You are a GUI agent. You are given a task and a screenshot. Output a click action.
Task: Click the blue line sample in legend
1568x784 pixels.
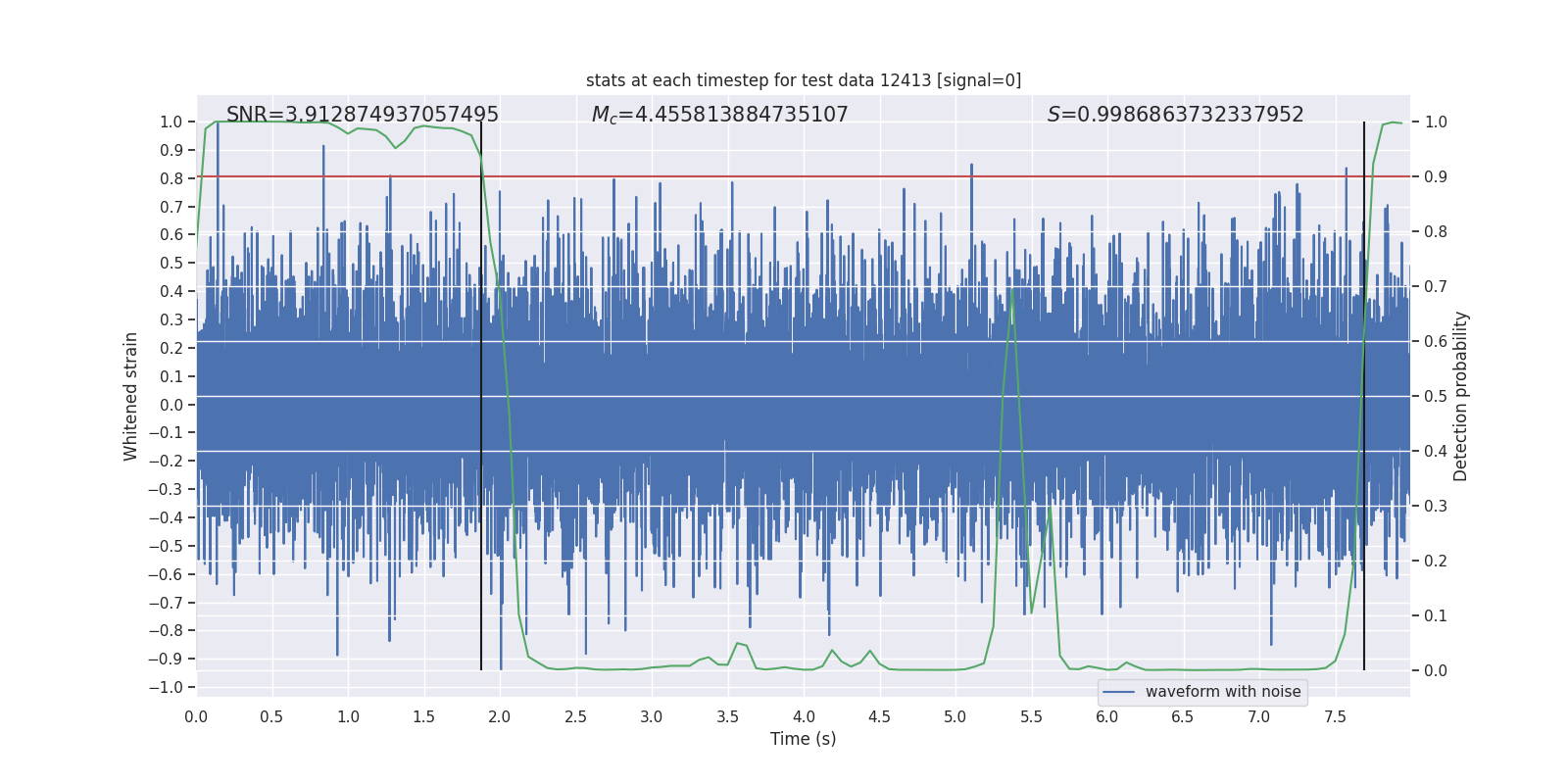(1118, 692)
